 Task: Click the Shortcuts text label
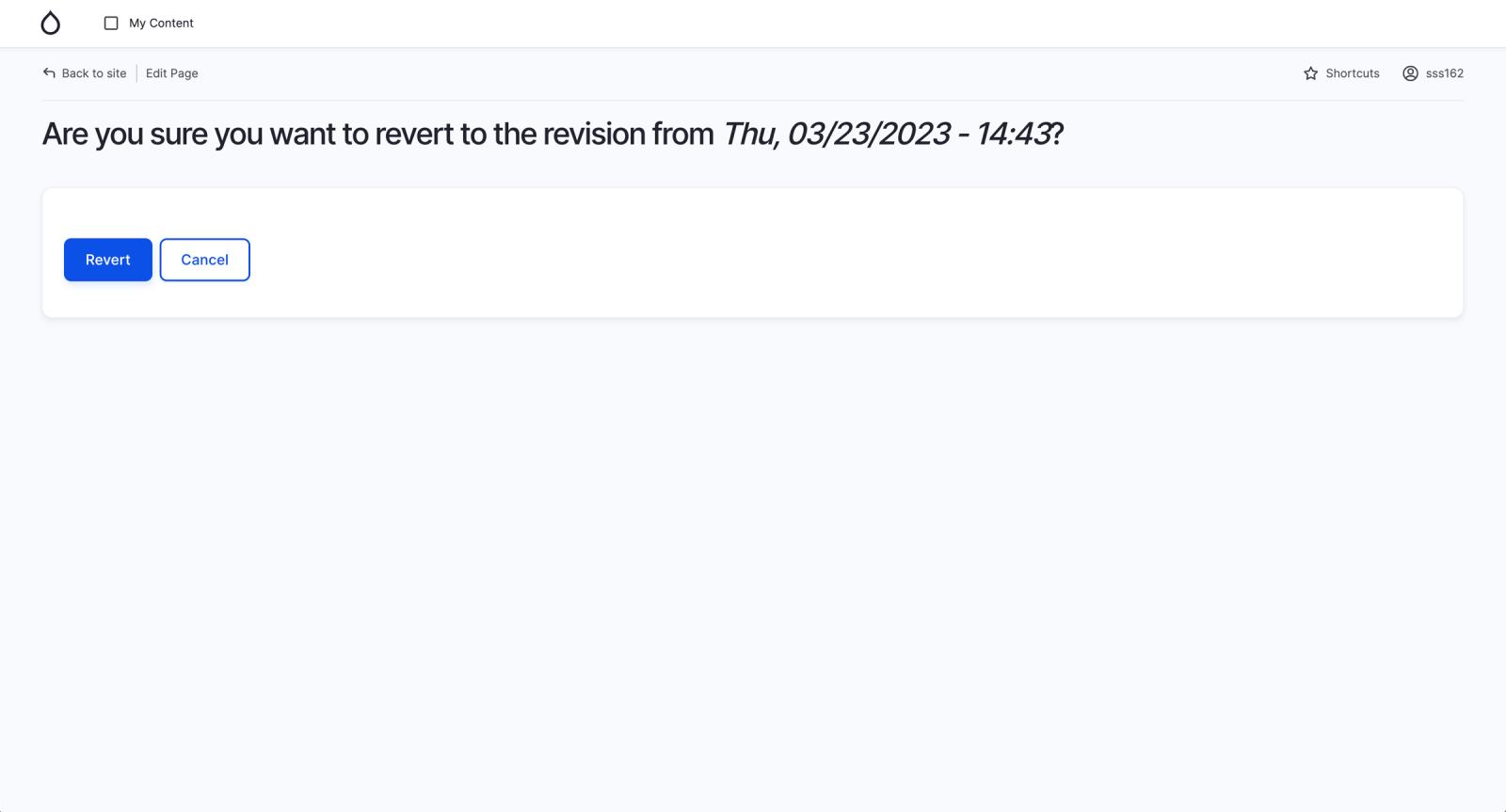[1353, 73]
